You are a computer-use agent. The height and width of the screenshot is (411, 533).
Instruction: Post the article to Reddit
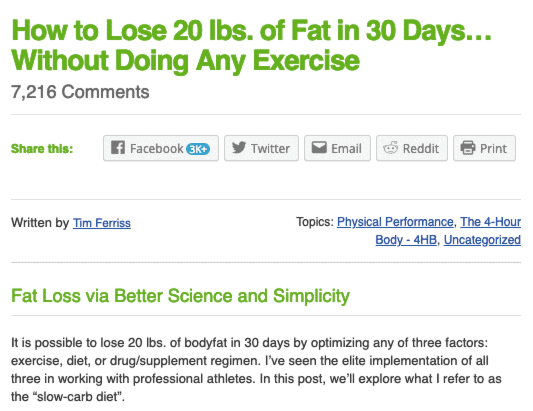(x=412, y=148)
